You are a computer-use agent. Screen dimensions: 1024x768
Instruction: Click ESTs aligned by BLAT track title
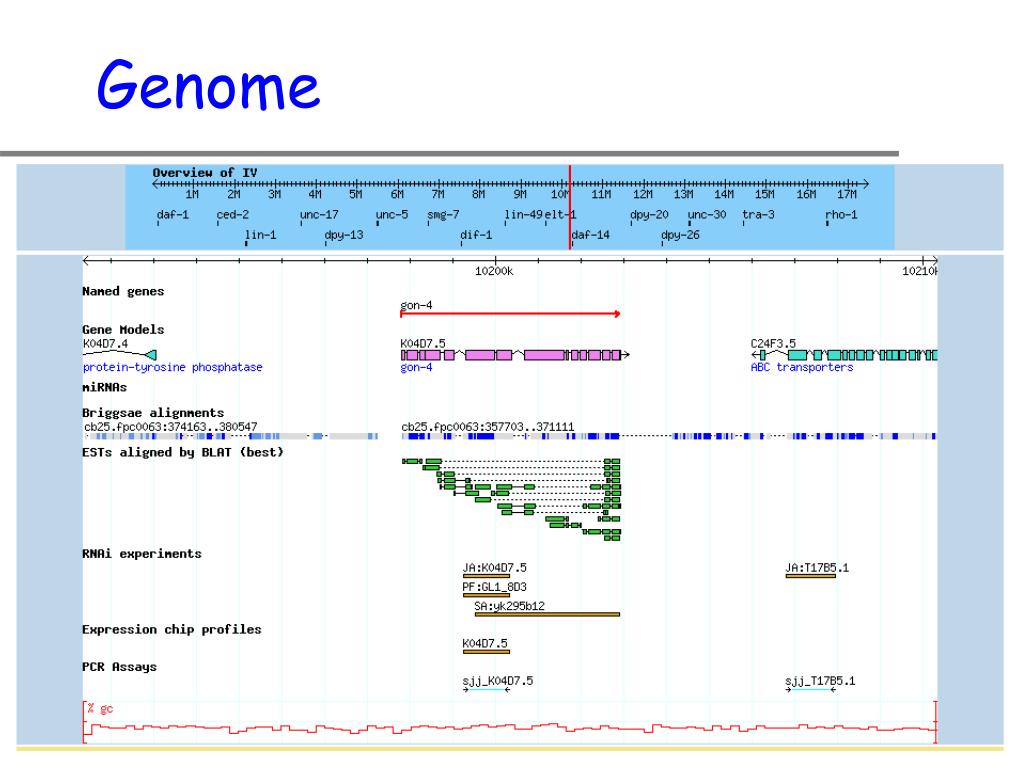(183, 452)
